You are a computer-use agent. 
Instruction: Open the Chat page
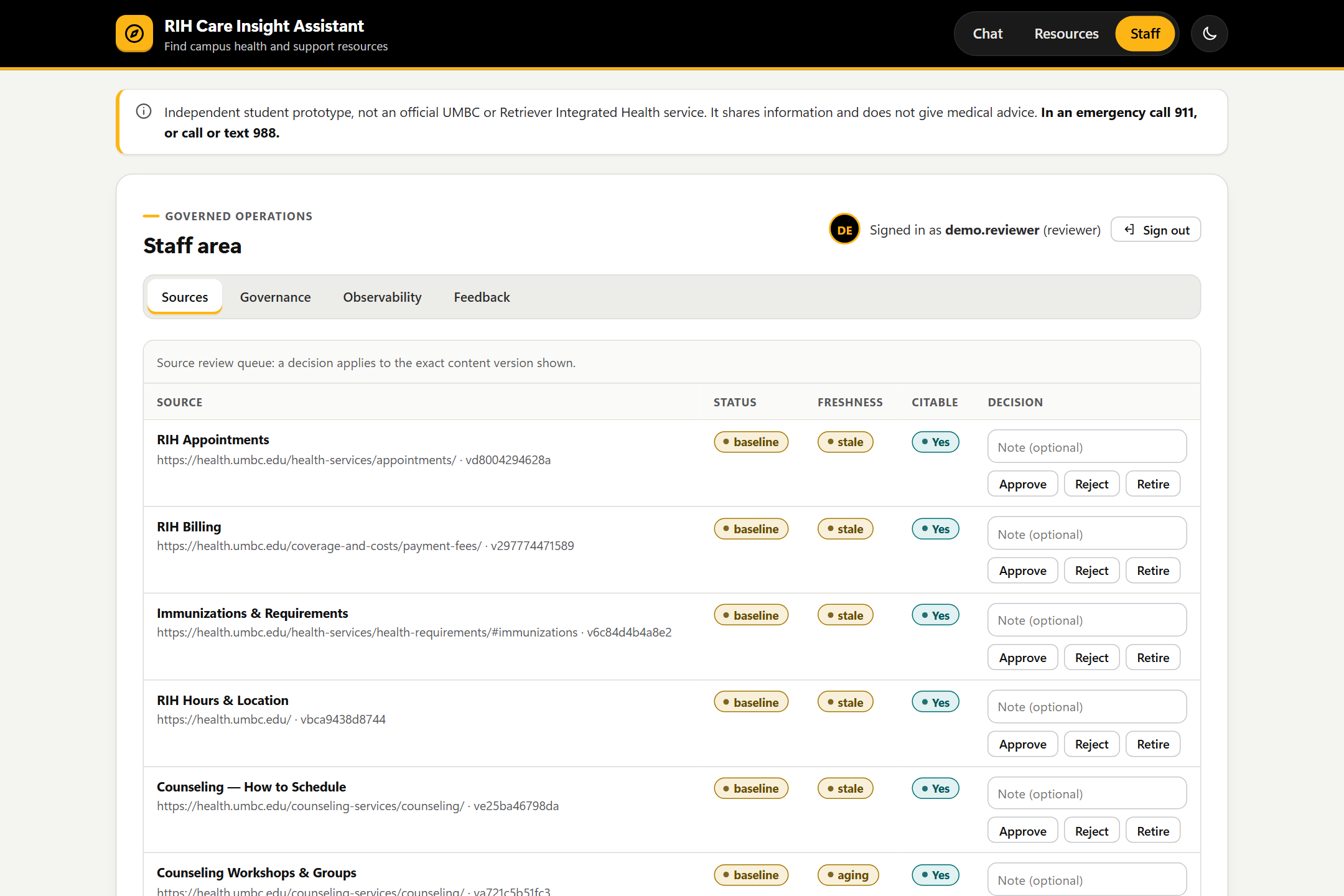[987, 34]
